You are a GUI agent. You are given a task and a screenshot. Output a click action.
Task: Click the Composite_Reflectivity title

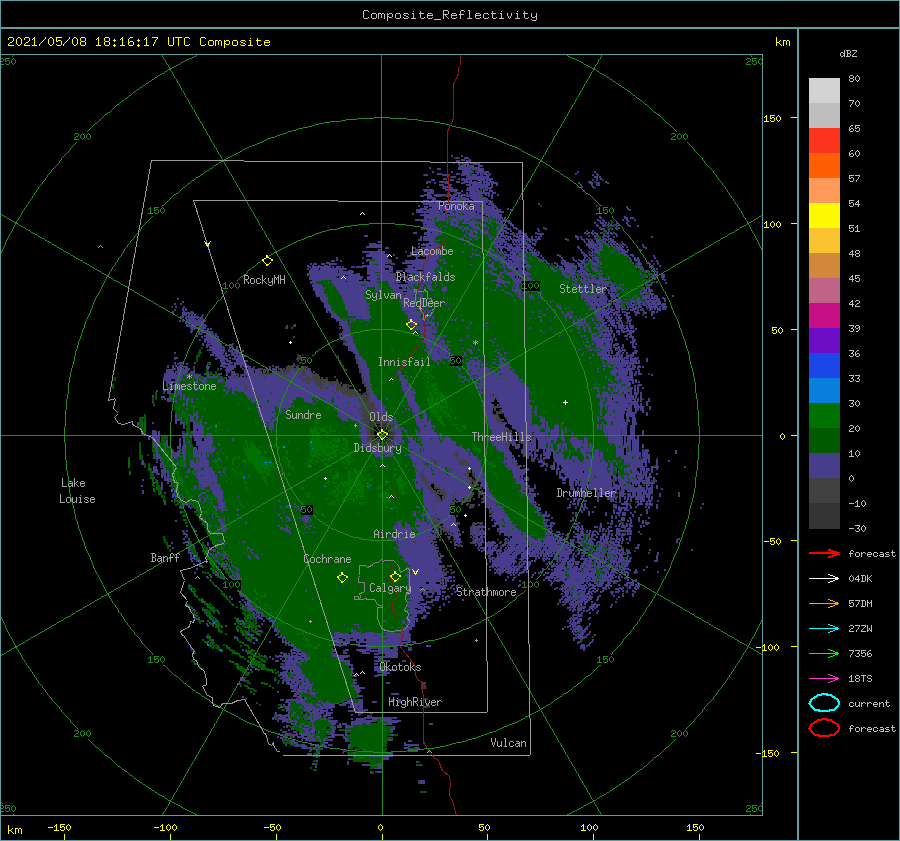(449, 15)
